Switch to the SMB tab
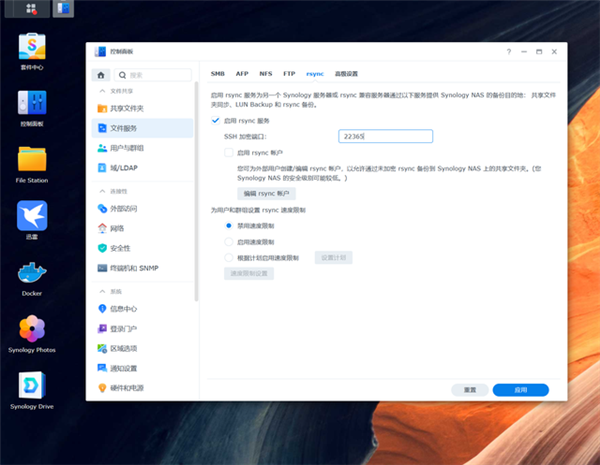Screen dimensions: 600x465 click(x=218, y=74)
